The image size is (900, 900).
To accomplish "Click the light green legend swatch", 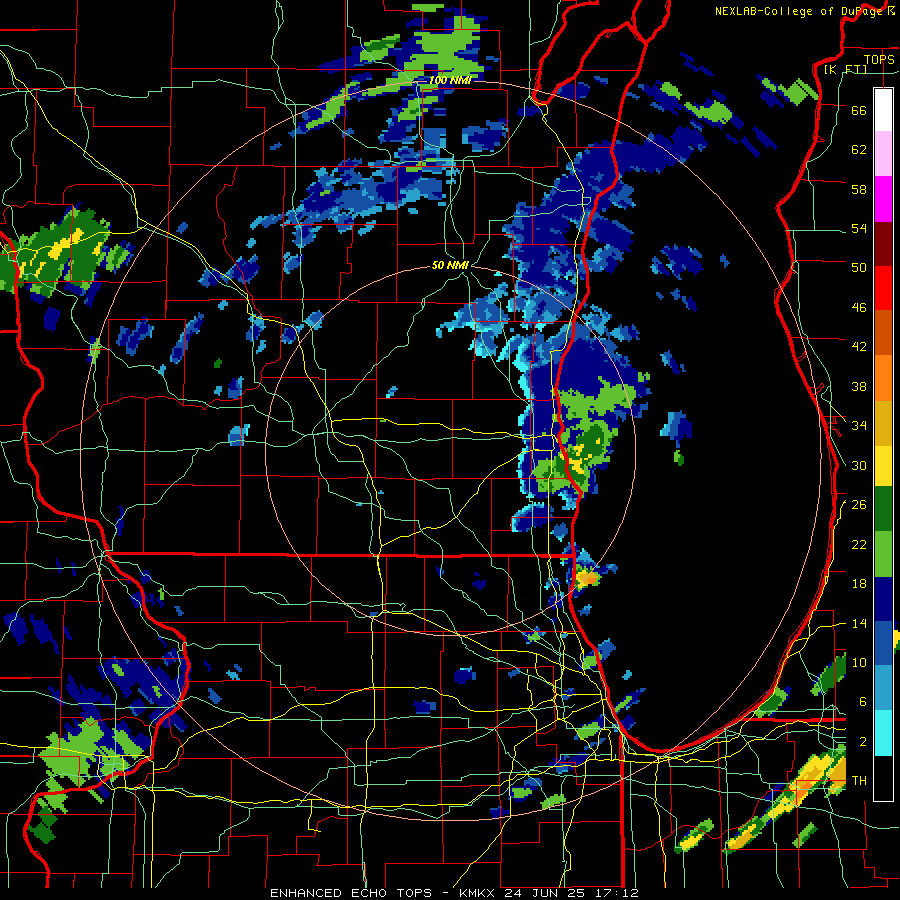I will 883,553.
